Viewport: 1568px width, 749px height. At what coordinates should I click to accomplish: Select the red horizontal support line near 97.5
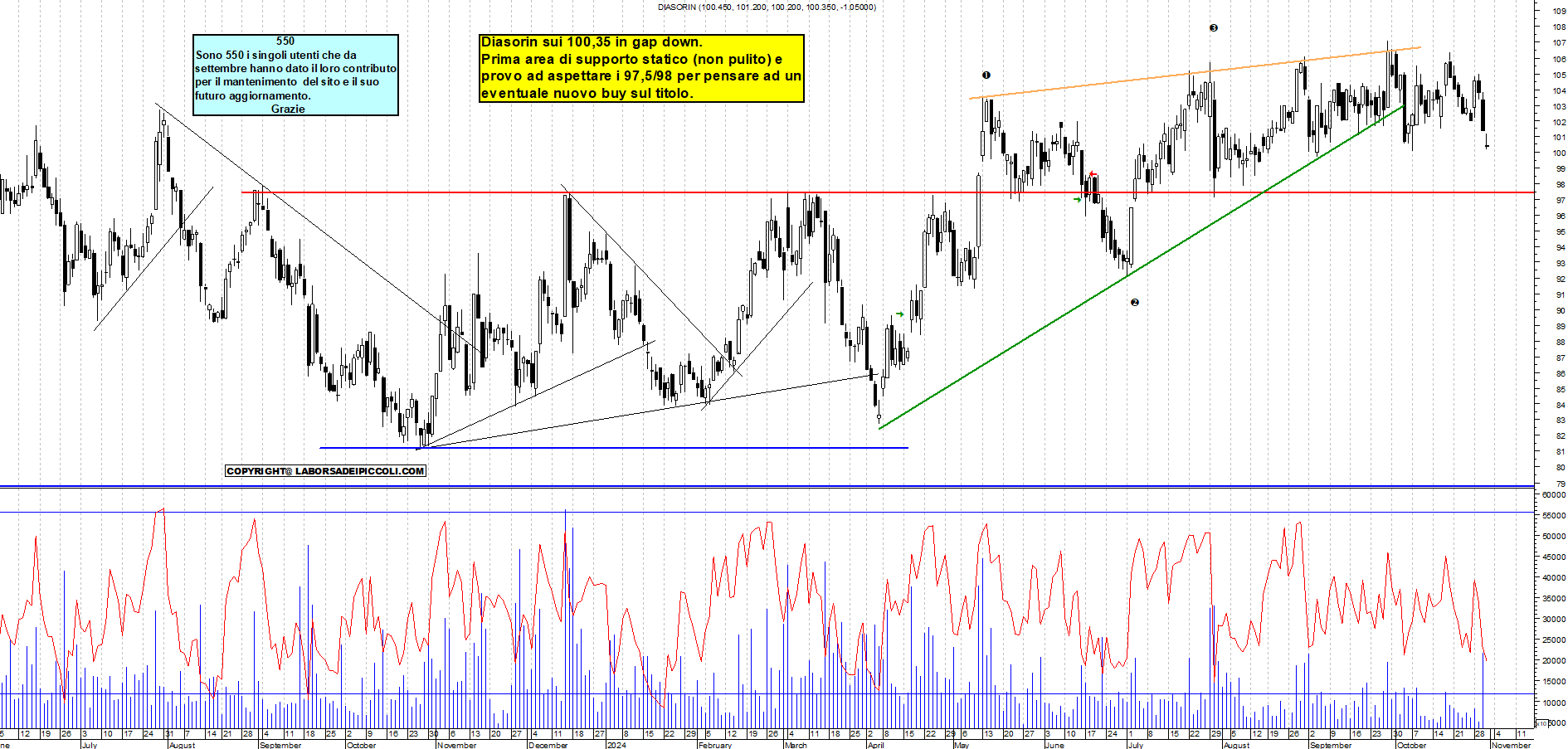pos(888,192)
